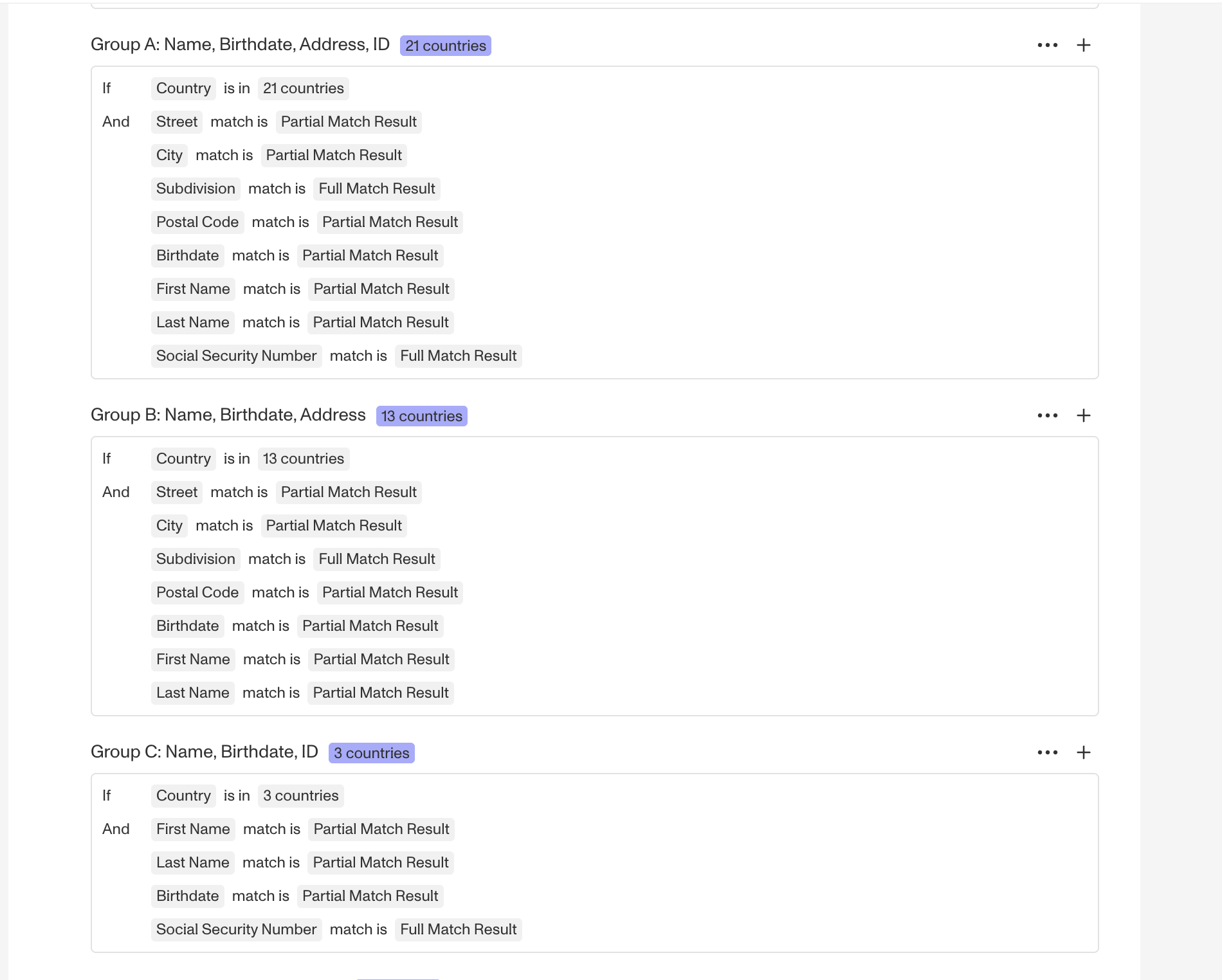Click Partial Match Result for Last Name in Group B
The height and width of the screenshot is (980, 1222).
380,693
